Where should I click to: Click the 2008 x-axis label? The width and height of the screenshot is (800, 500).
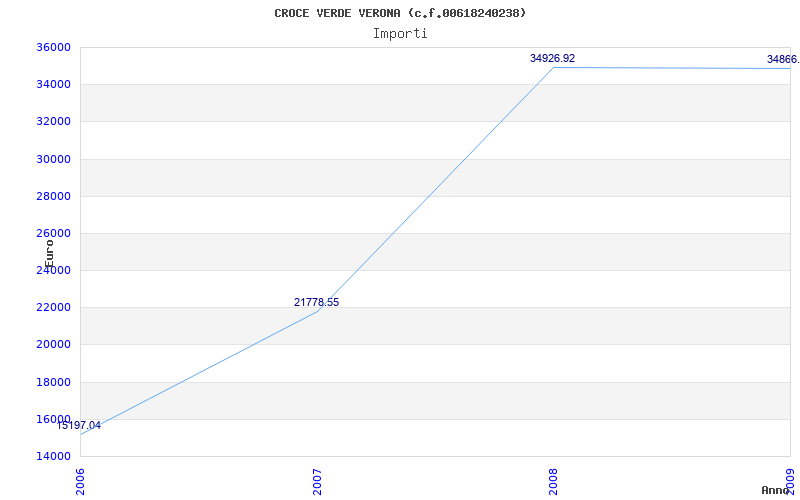(x=554, y=482)
